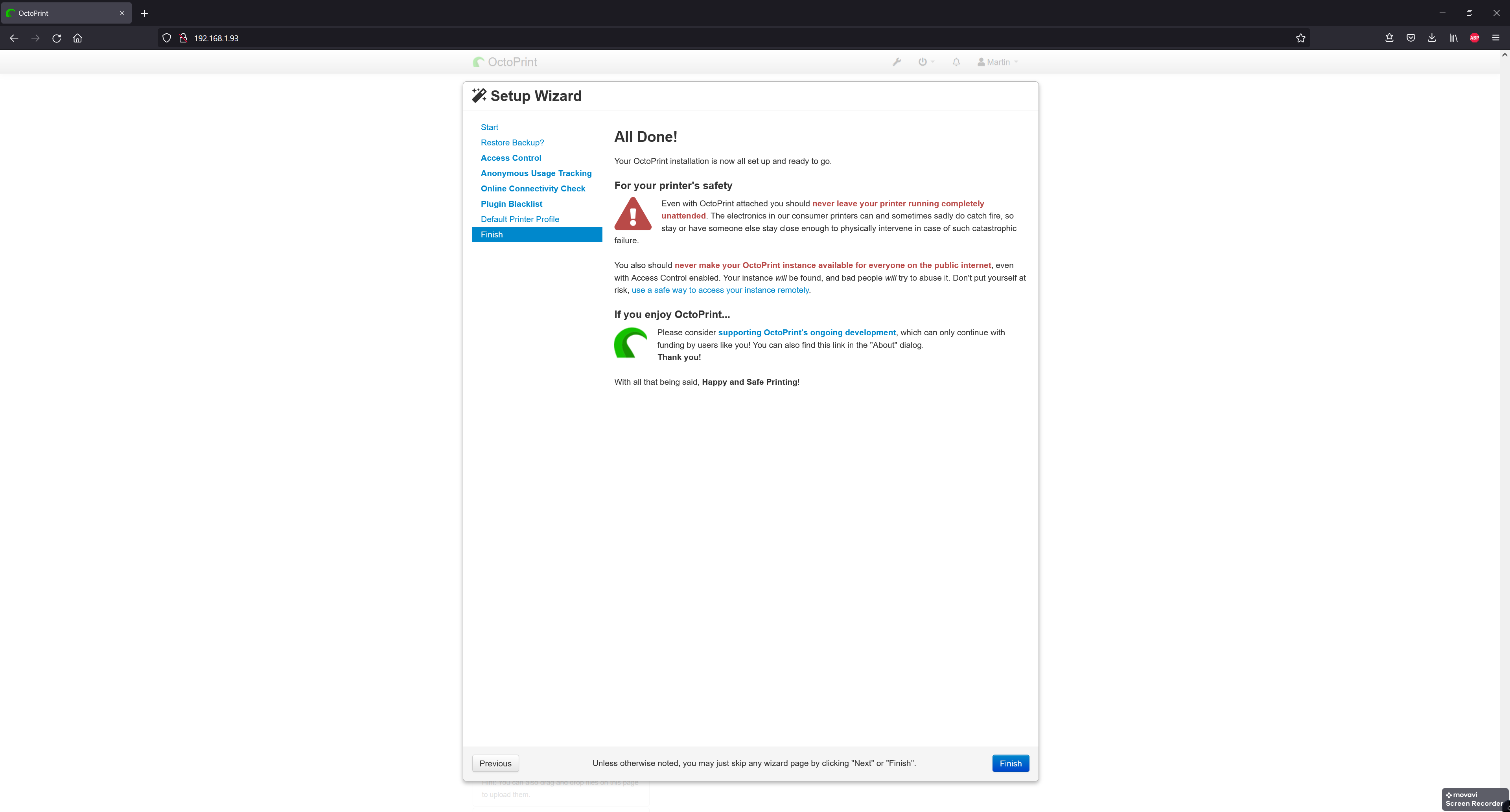Click the Previous button in wizard
This screenshot has height=812, width=1510.
[x=495, y=763]
